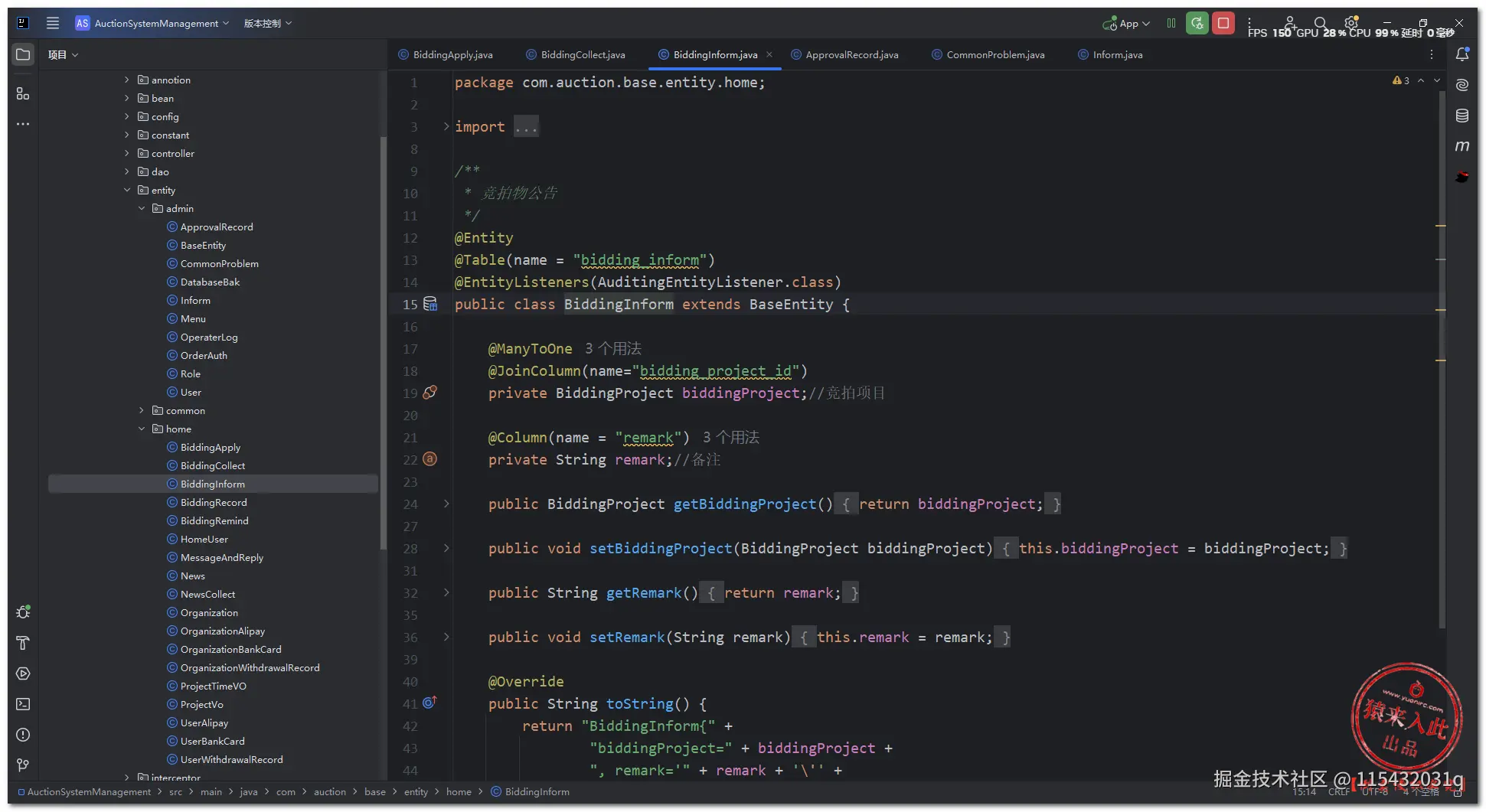Image resolution: width=1486 pixels, height=812 pixels.
Task: Collapse the entity folder
Action: click(x=127, y=190)
